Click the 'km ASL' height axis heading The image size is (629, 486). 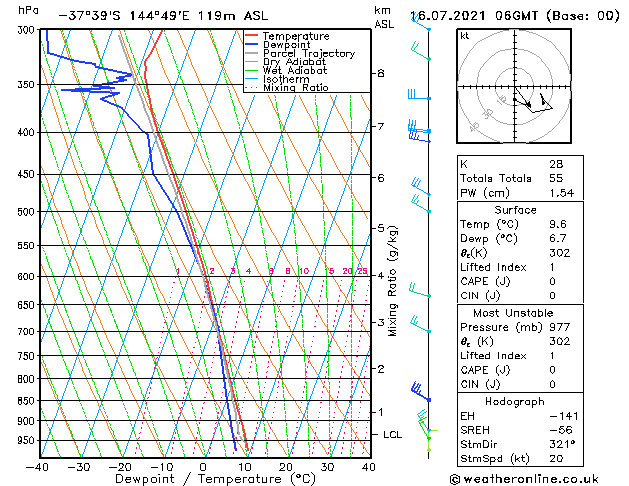[384, 17]
